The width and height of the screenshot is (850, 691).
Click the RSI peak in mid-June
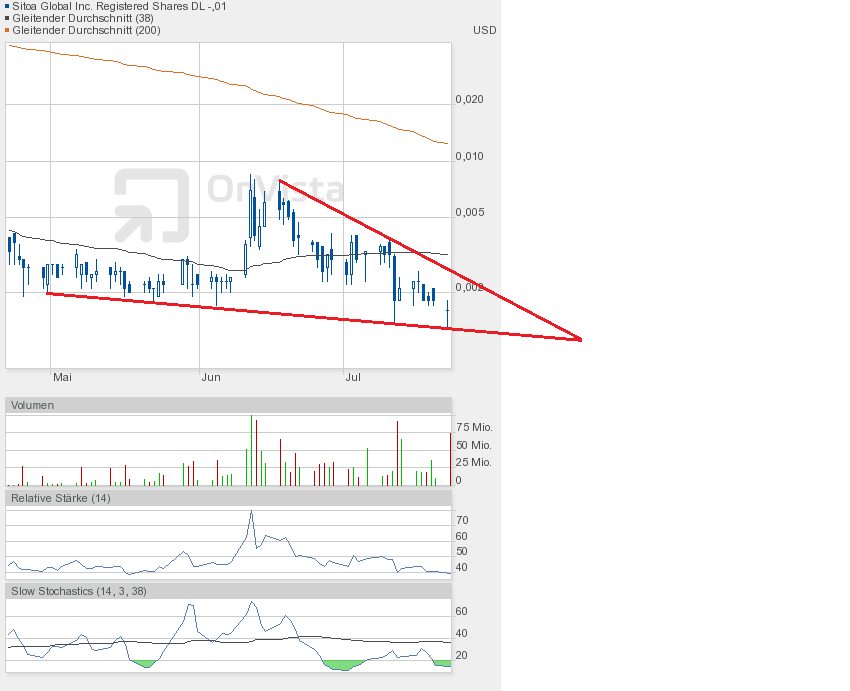[251, 512]
